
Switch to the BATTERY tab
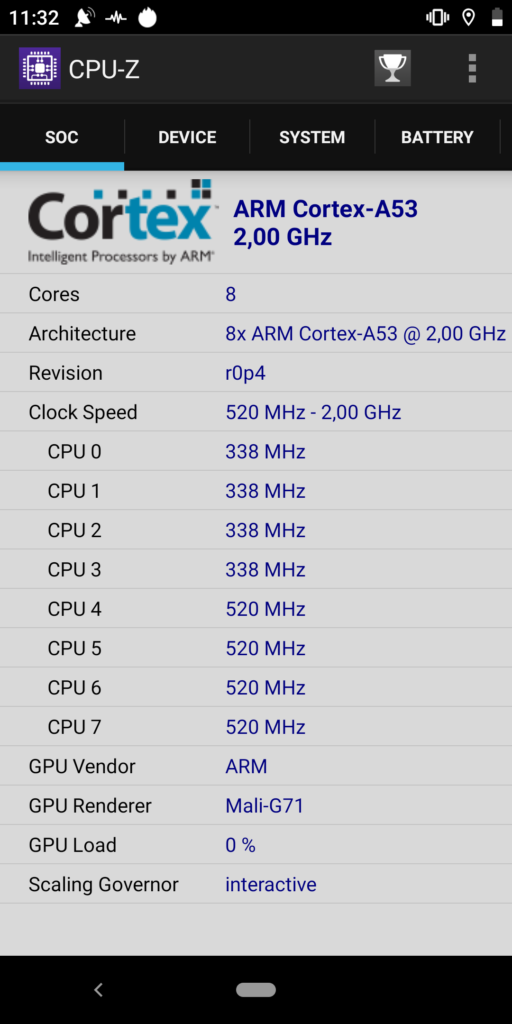pyautogui.click(x=437, y=137)
